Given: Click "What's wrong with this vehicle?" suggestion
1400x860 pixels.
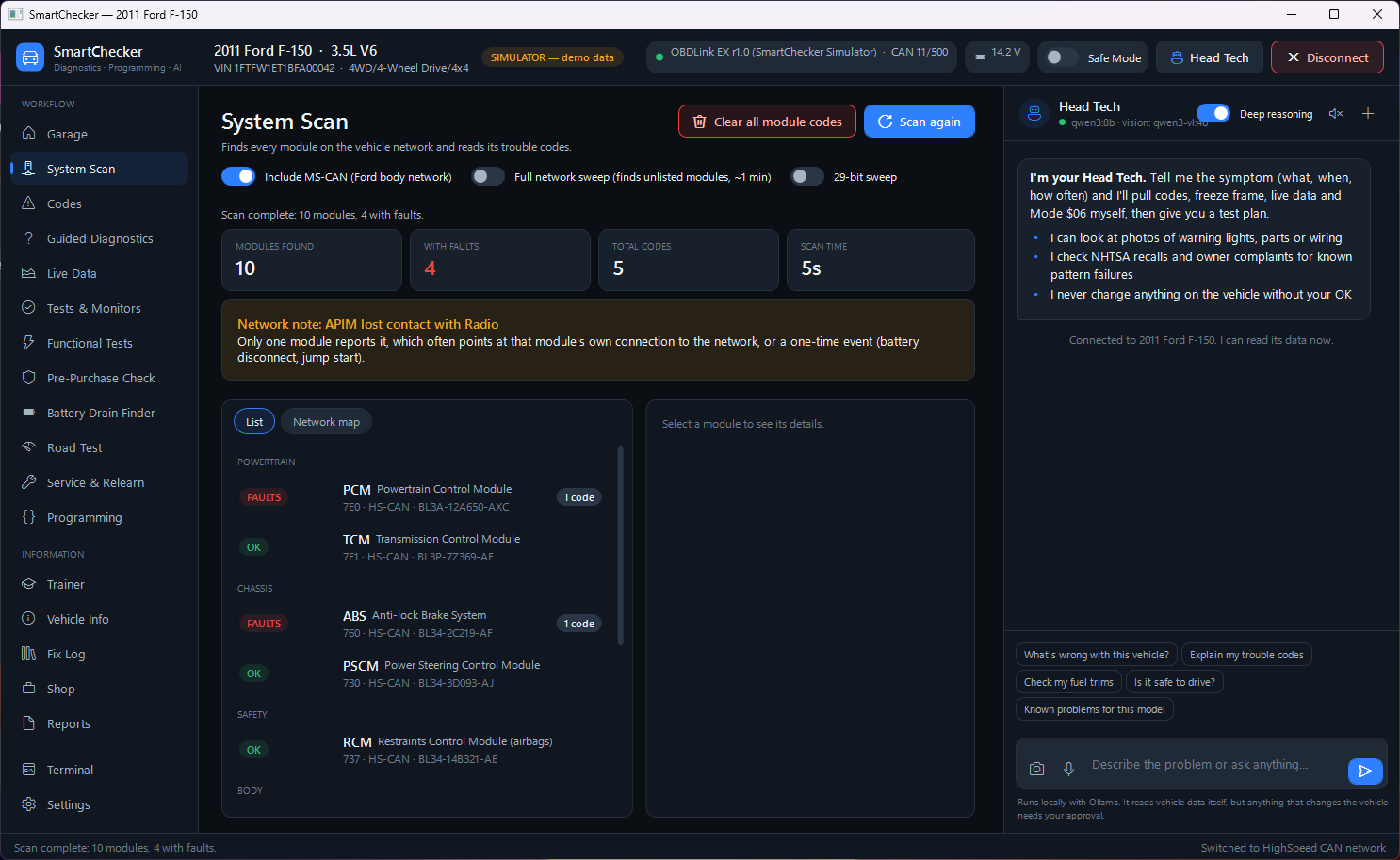Looking at the screenshot, I should tap(1097, 655).
